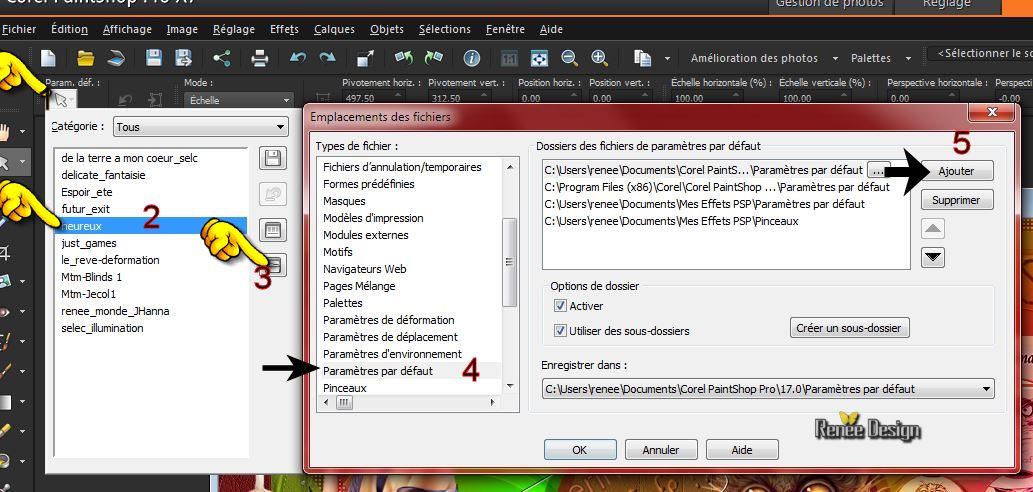Viewport: 1033px width, 492px height.
Task: Expand the arrow next to the paste icon
Action: point(667,59)
